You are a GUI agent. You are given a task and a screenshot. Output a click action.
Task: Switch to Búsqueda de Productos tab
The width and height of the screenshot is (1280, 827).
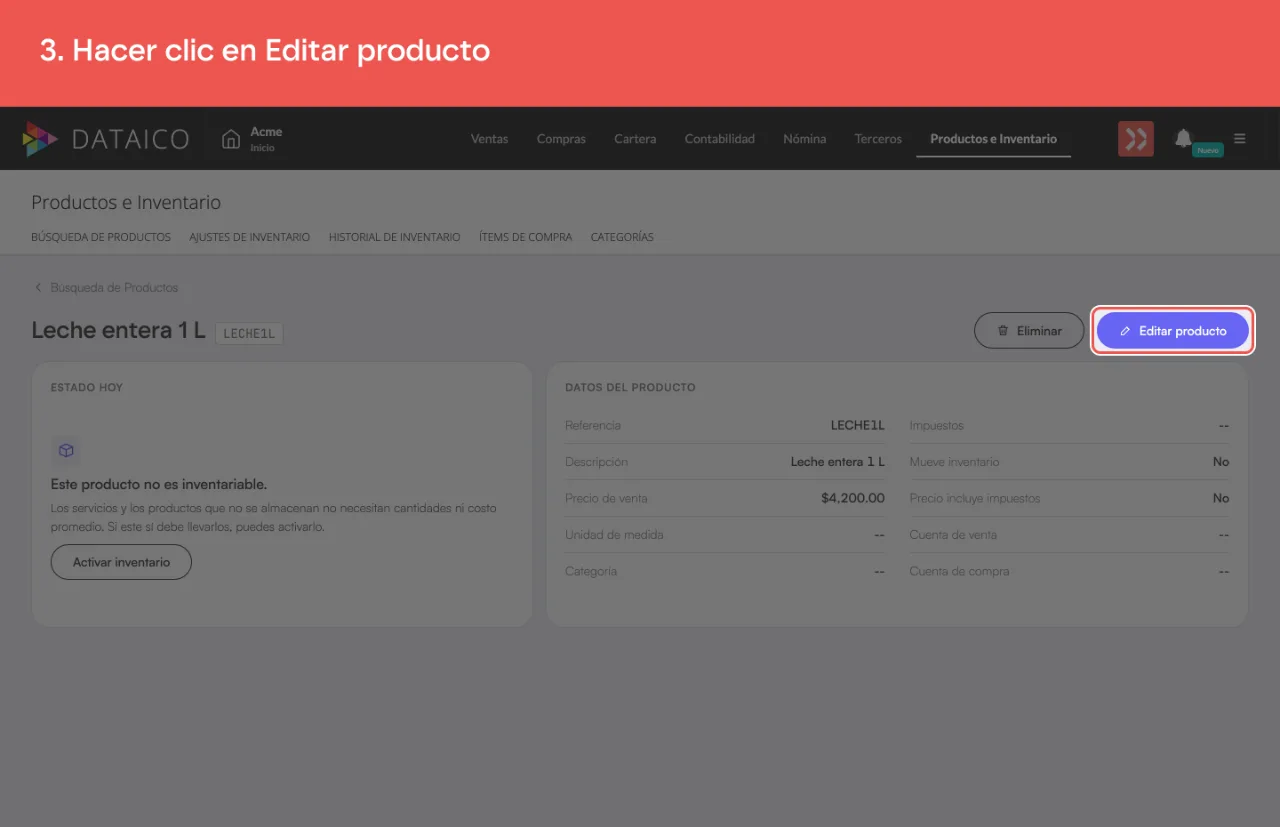pos(101,238)
